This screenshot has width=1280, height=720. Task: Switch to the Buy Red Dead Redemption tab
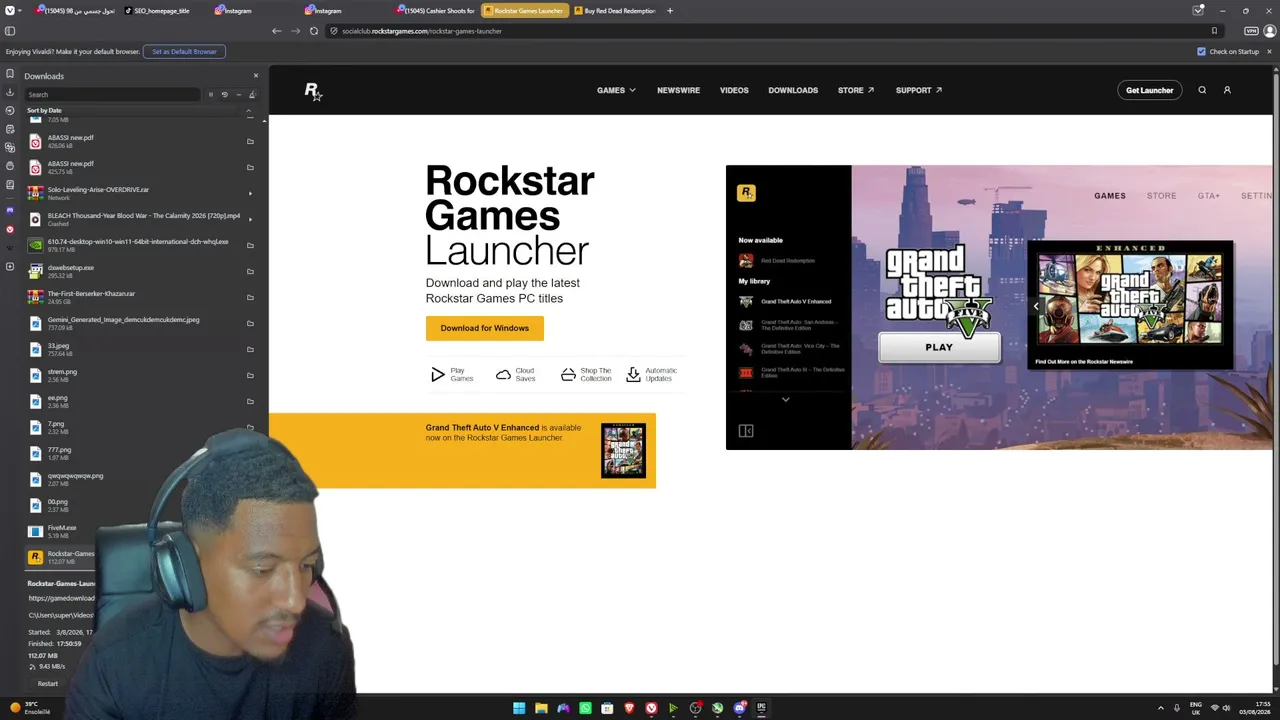(x=615, y=11)
